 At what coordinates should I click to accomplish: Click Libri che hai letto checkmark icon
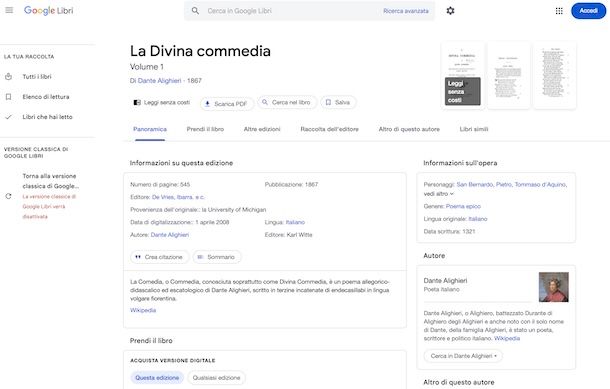[x=9, y=117]
